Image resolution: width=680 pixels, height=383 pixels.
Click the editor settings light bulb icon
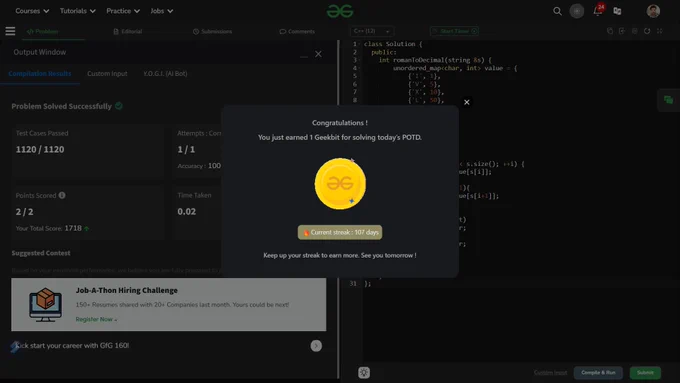(x=364, y=373)
